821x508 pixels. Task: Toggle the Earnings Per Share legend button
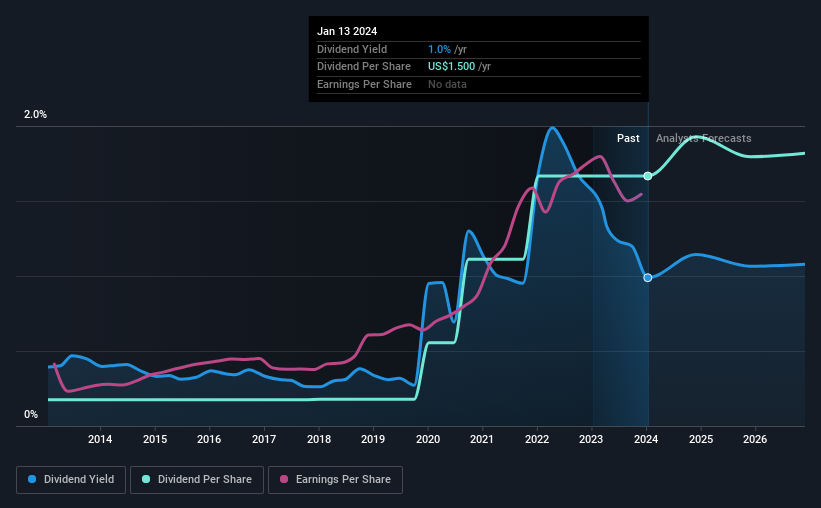point(335,480)
